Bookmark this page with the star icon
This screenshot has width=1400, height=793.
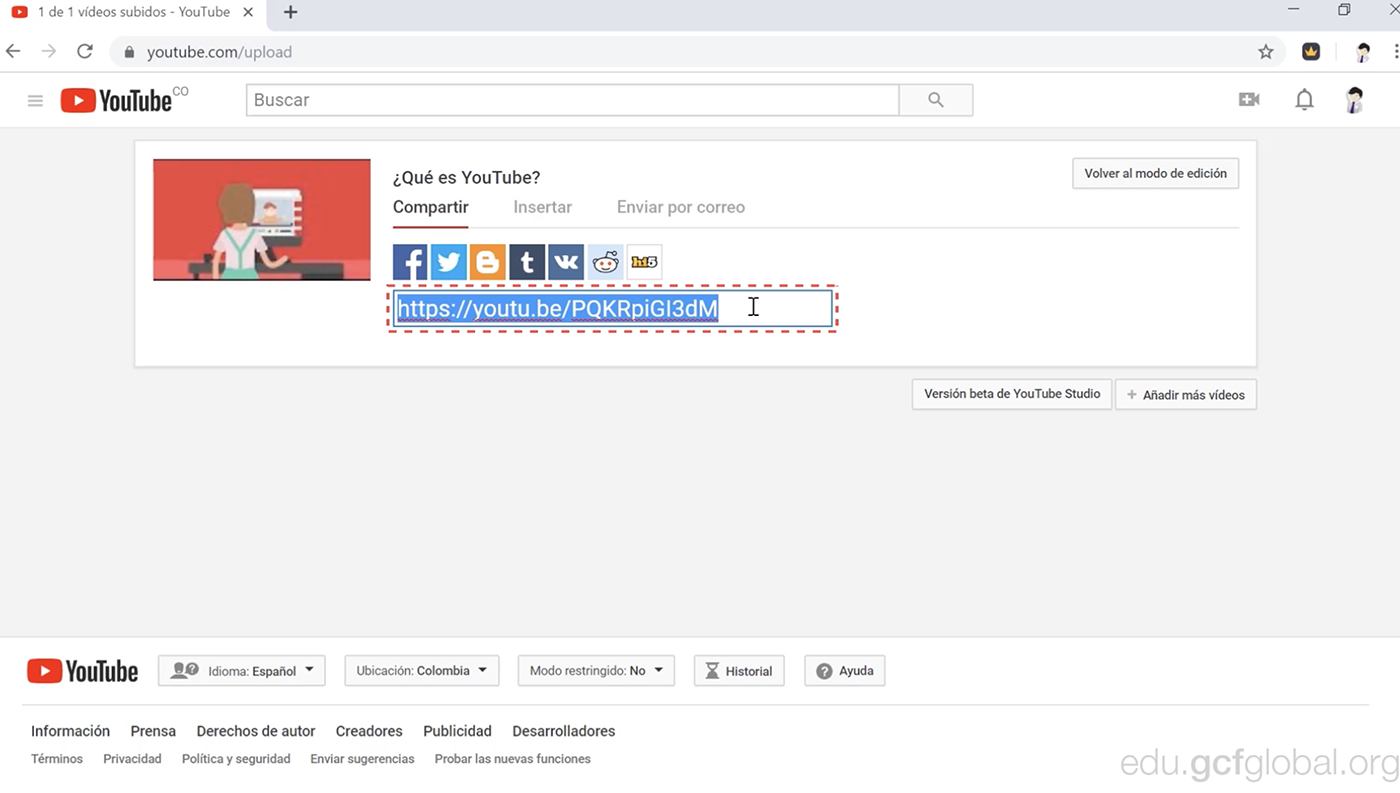1266,52
